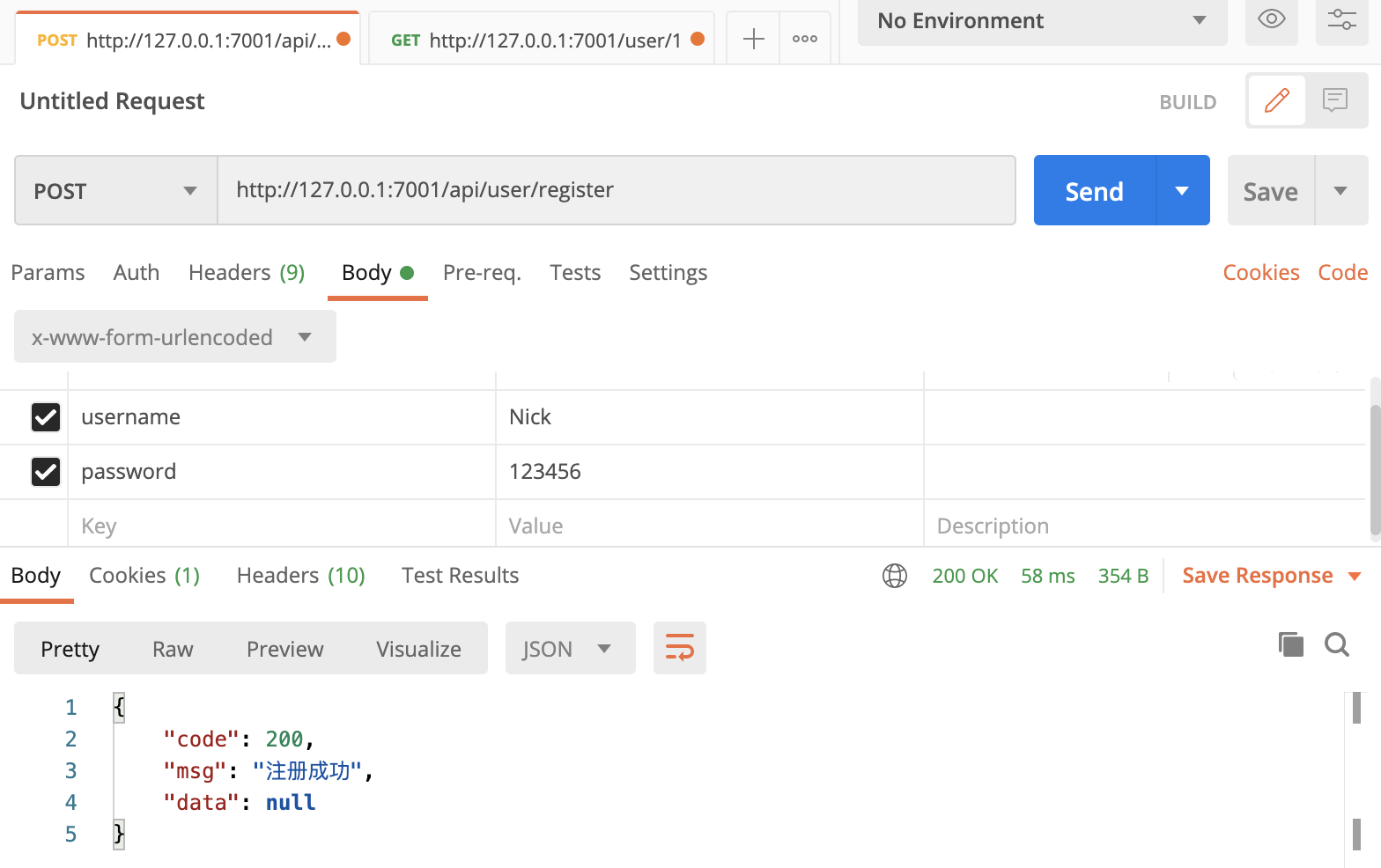Select the pencil Build mode icon
This screenshot has width=1381, height=868.
tap(1277, 100)
